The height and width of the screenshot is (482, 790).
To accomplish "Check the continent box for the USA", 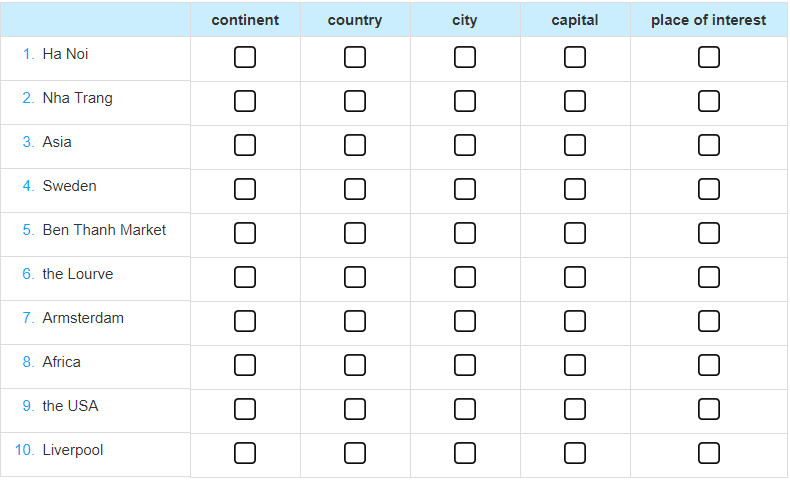I will (x=245, y=409).
